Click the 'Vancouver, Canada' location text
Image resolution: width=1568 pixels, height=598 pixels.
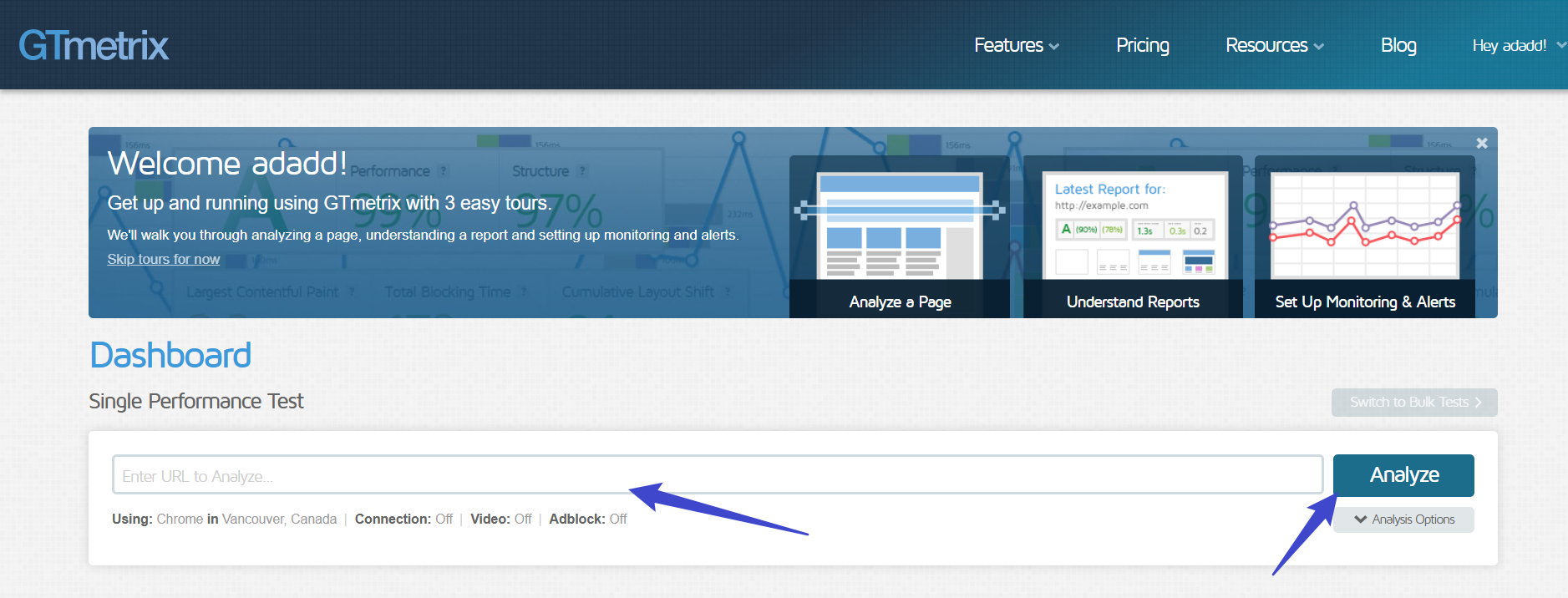[279, 519]
